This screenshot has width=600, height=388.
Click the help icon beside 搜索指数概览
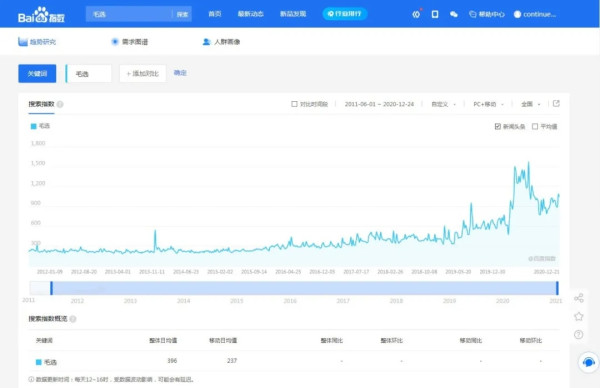point(73,319)
